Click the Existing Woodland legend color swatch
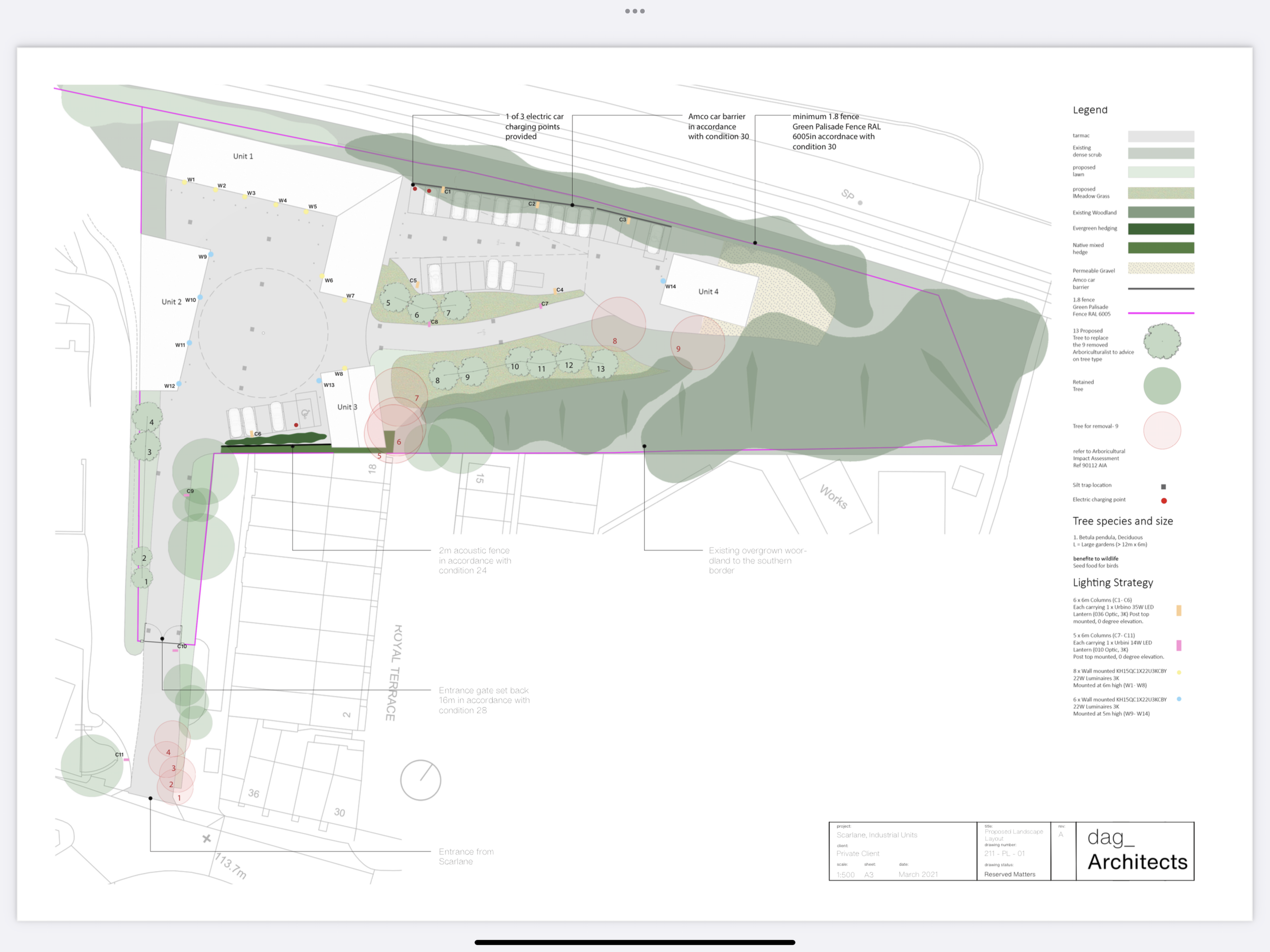 (x=1160, y=212)
